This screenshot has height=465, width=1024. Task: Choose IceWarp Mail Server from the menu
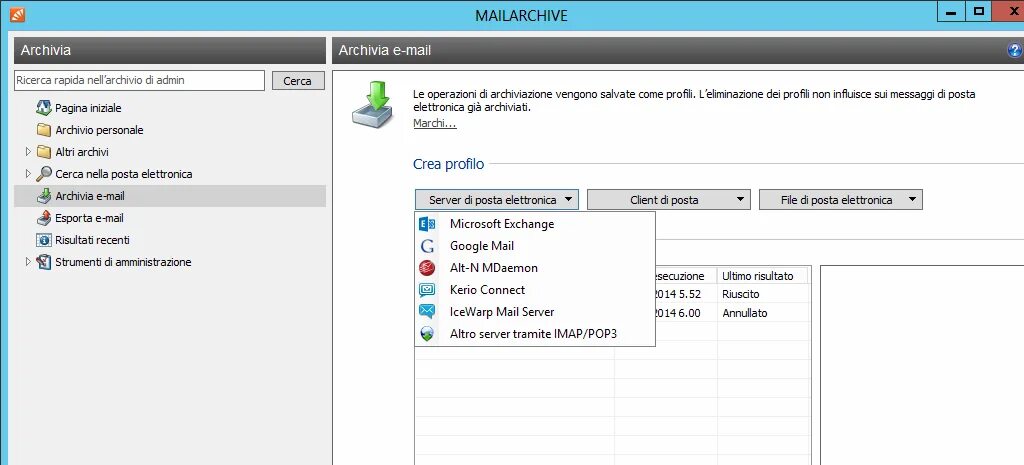pyautogui.click(x=535, y=312)
